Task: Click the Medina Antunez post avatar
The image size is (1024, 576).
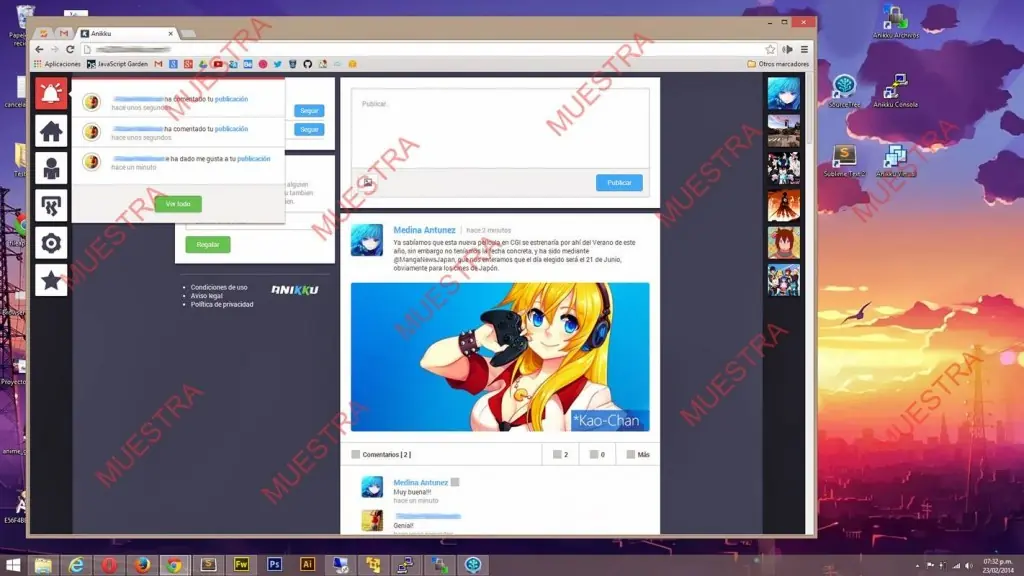Action: coord(367,240)
